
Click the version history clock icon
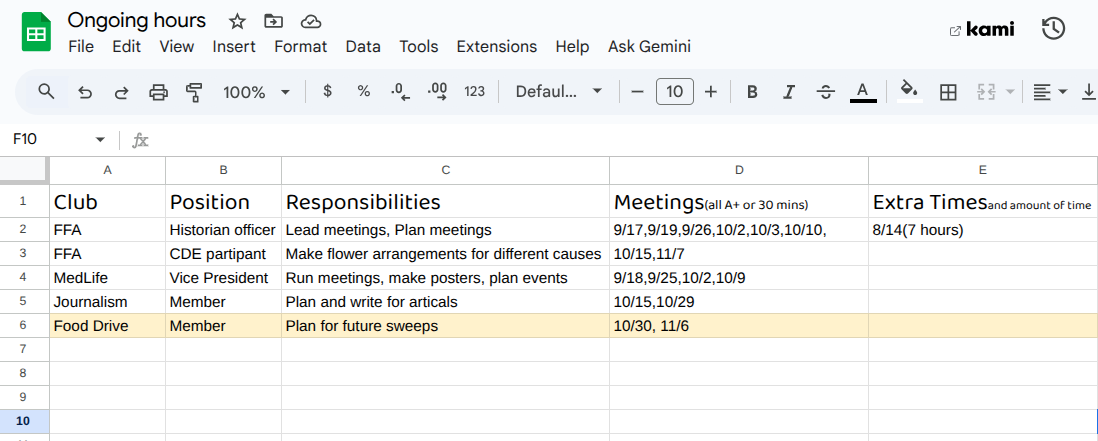click(1053, 29)
